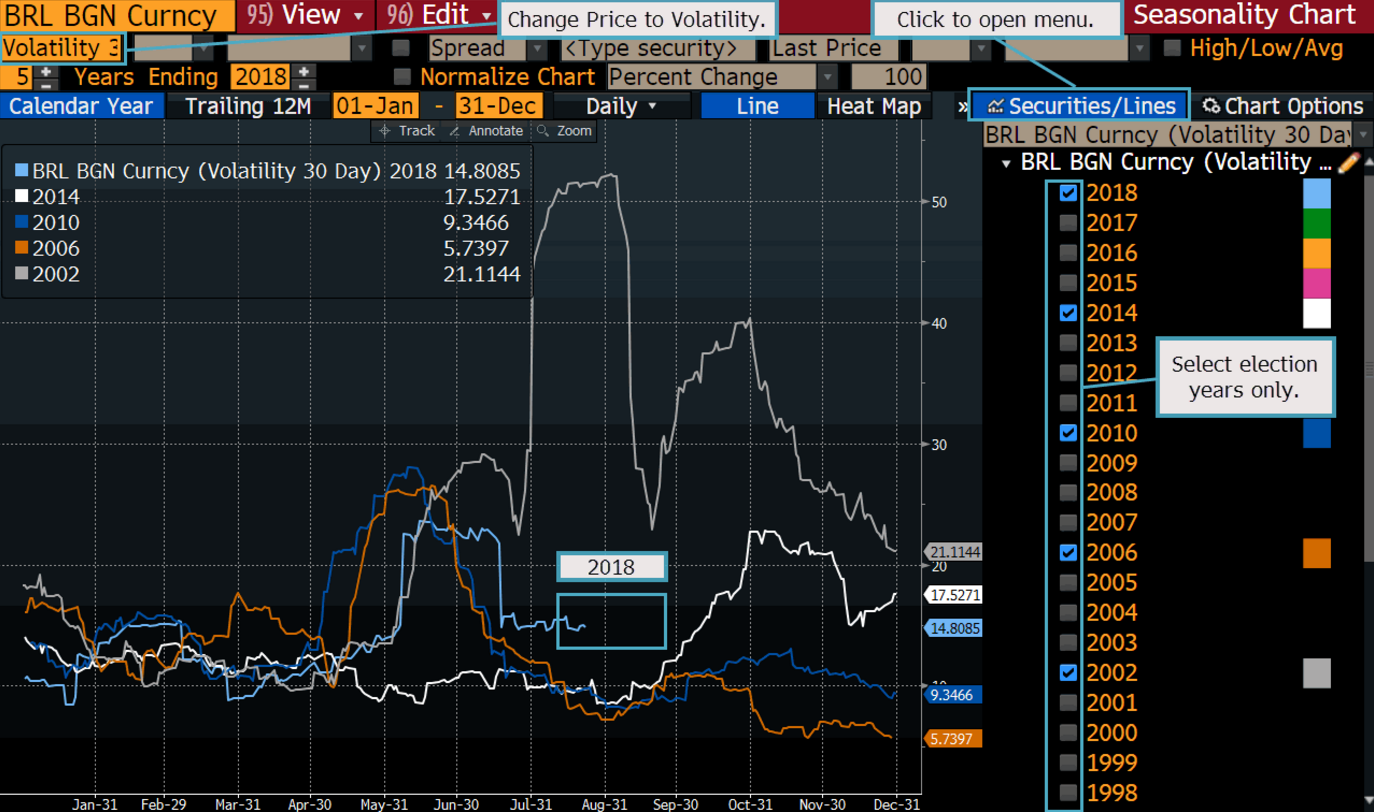Enable the 2016 year checkbox

coord(1068,253)
